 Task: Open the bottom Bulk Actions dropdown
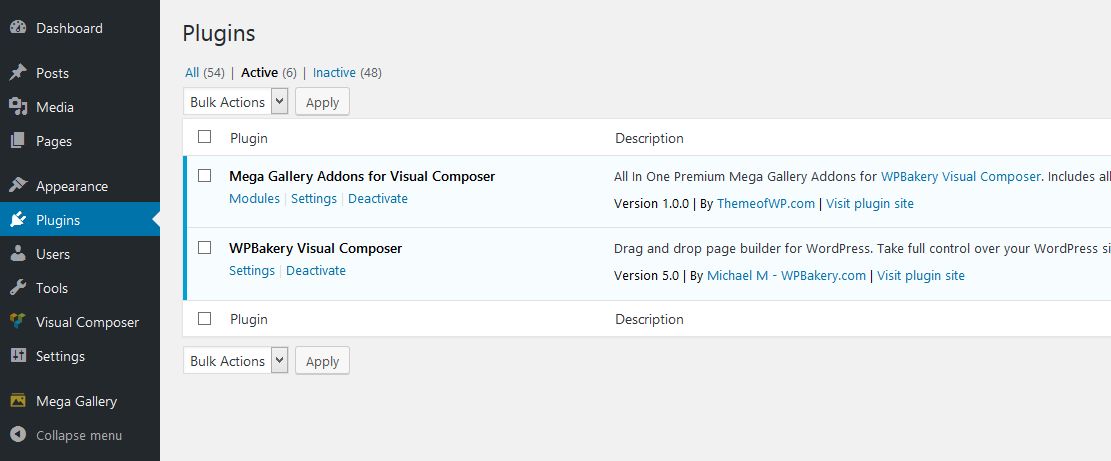tap(235, 360)
